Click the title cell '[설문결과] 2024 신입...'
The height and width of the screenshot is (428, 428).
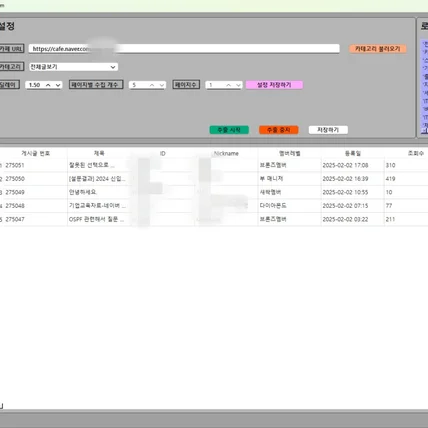[x=99, y=179]
